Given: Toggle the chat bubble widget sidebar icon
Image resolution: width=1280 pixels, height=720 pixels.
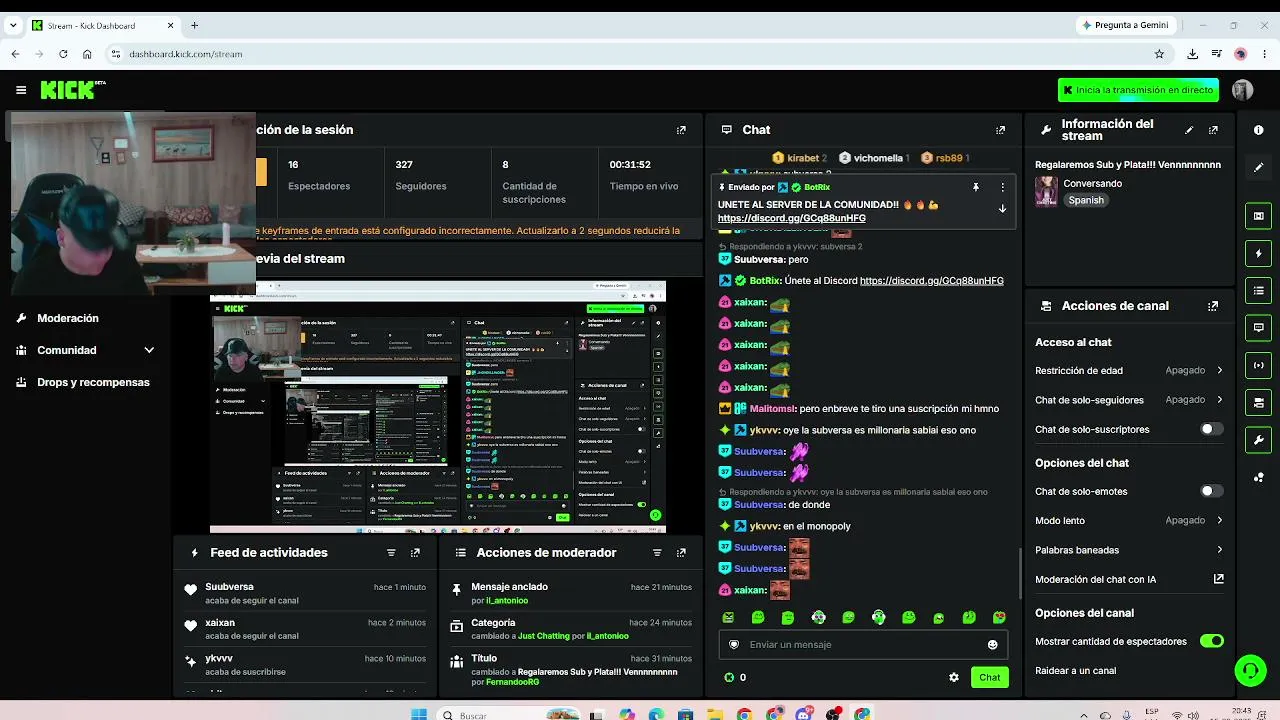Looking at the screenshot, I should click(x=1259, y=328).
